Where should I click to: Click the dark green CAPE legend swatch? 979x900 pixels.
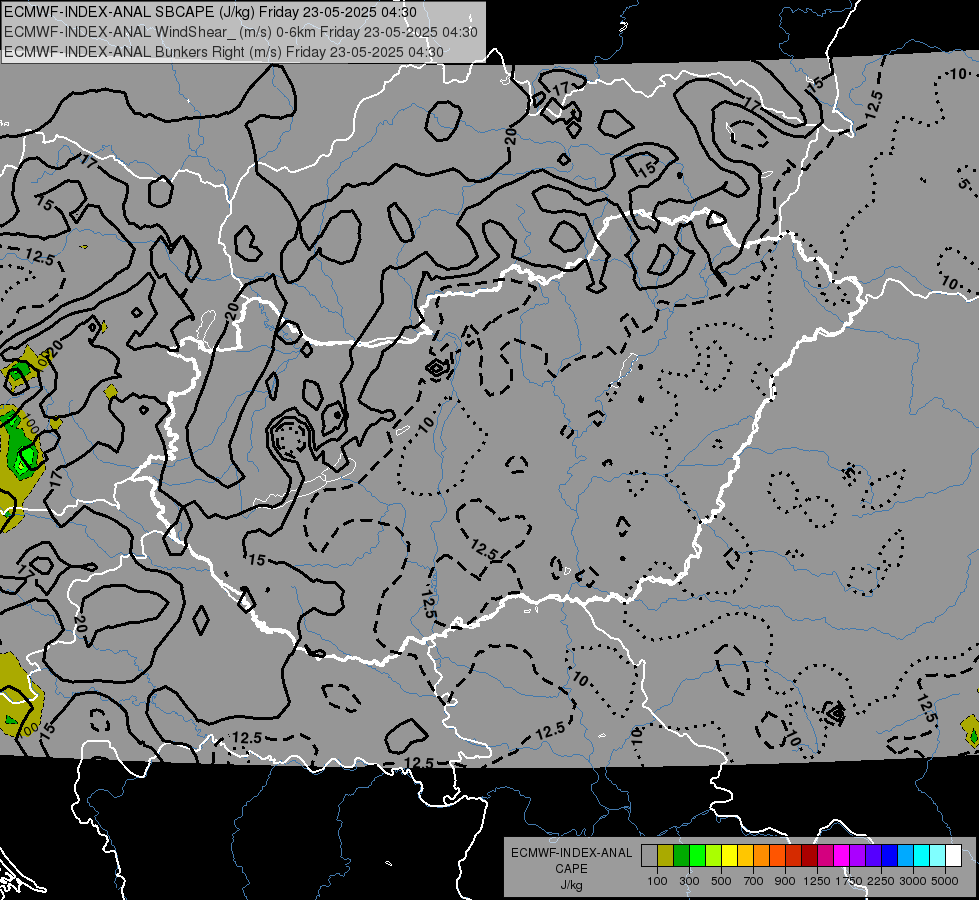point(681,855)
